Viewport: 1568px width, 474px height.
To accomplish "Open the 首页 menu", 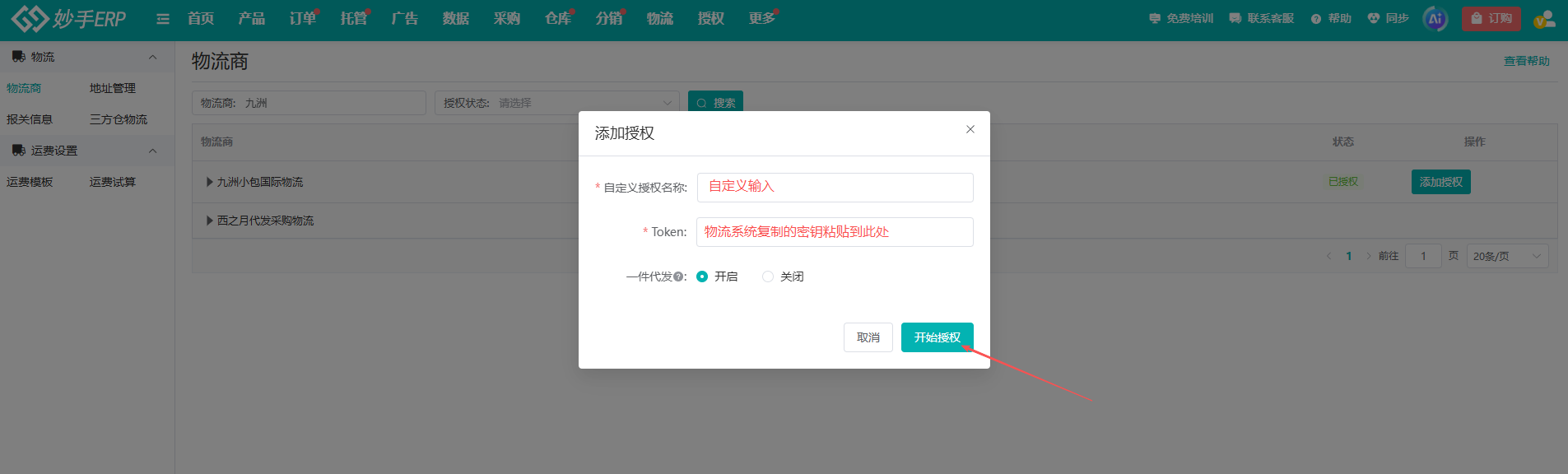I will point(201,18).
